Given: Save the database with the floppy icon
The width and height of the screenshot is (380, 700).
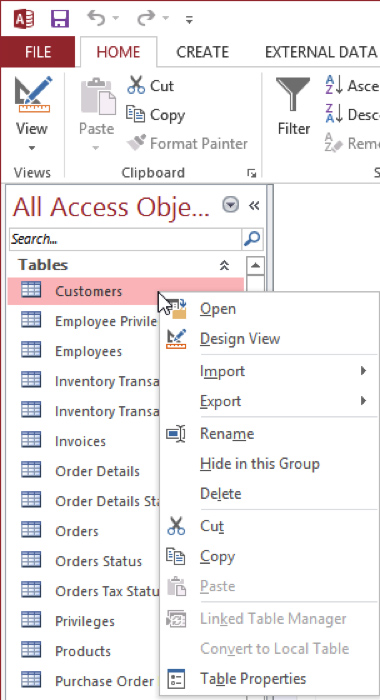Looking at the screenshot, I should 60,19.
